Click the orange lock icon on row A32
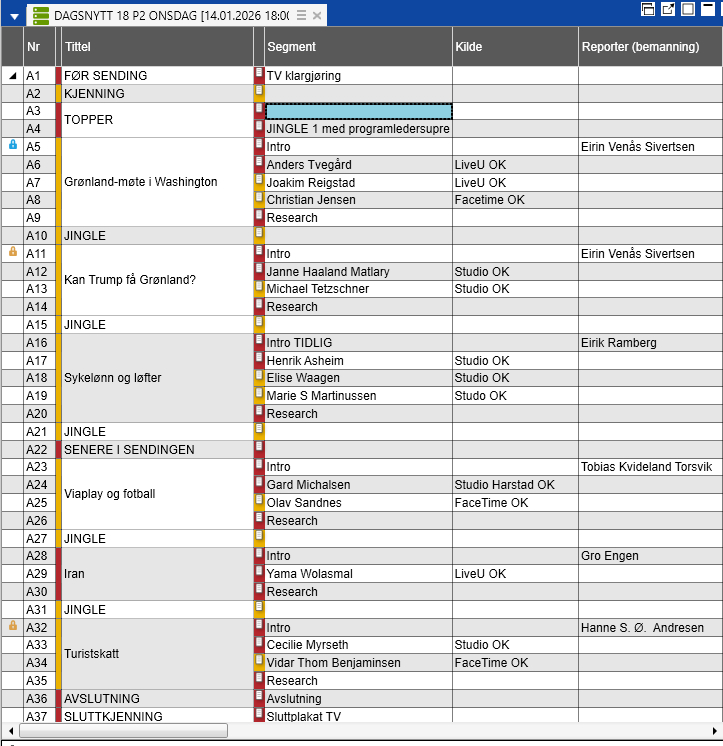723x746 pixels. tap(13, 626)
